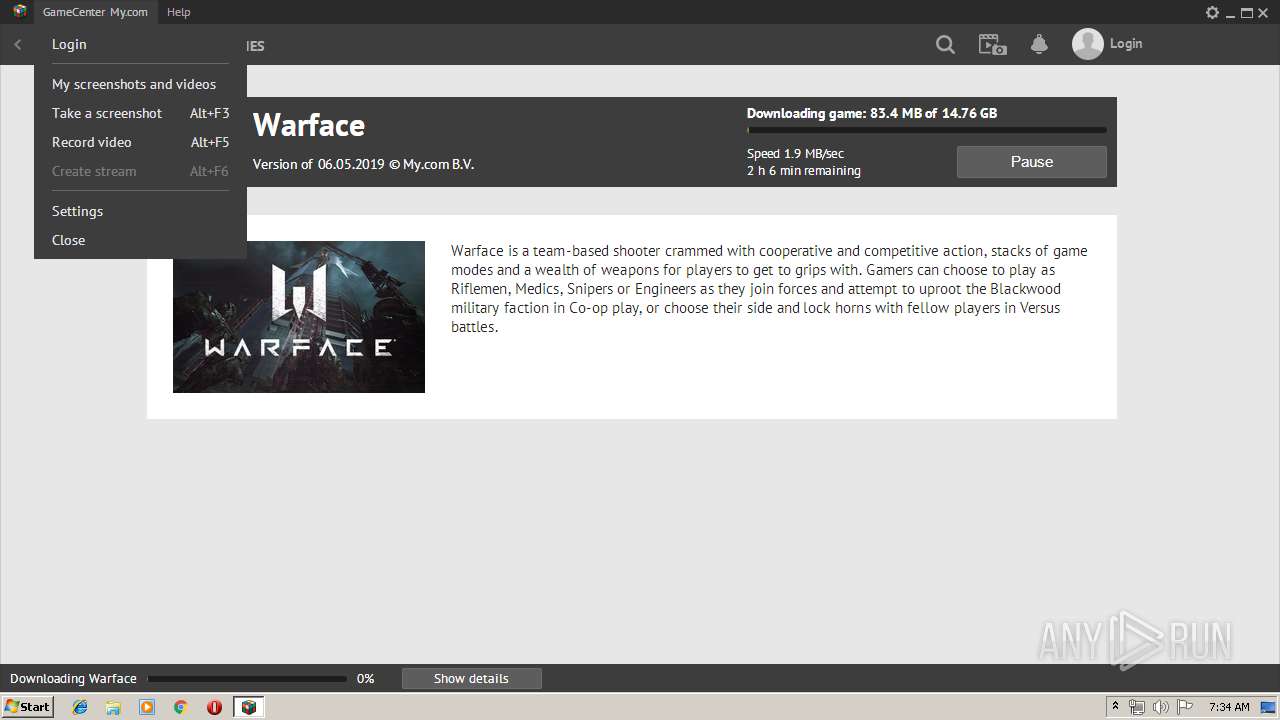1280x720 pixels.
Task: Click the bottom Downloading Warface progress bar
Action: tap(247, 678)
